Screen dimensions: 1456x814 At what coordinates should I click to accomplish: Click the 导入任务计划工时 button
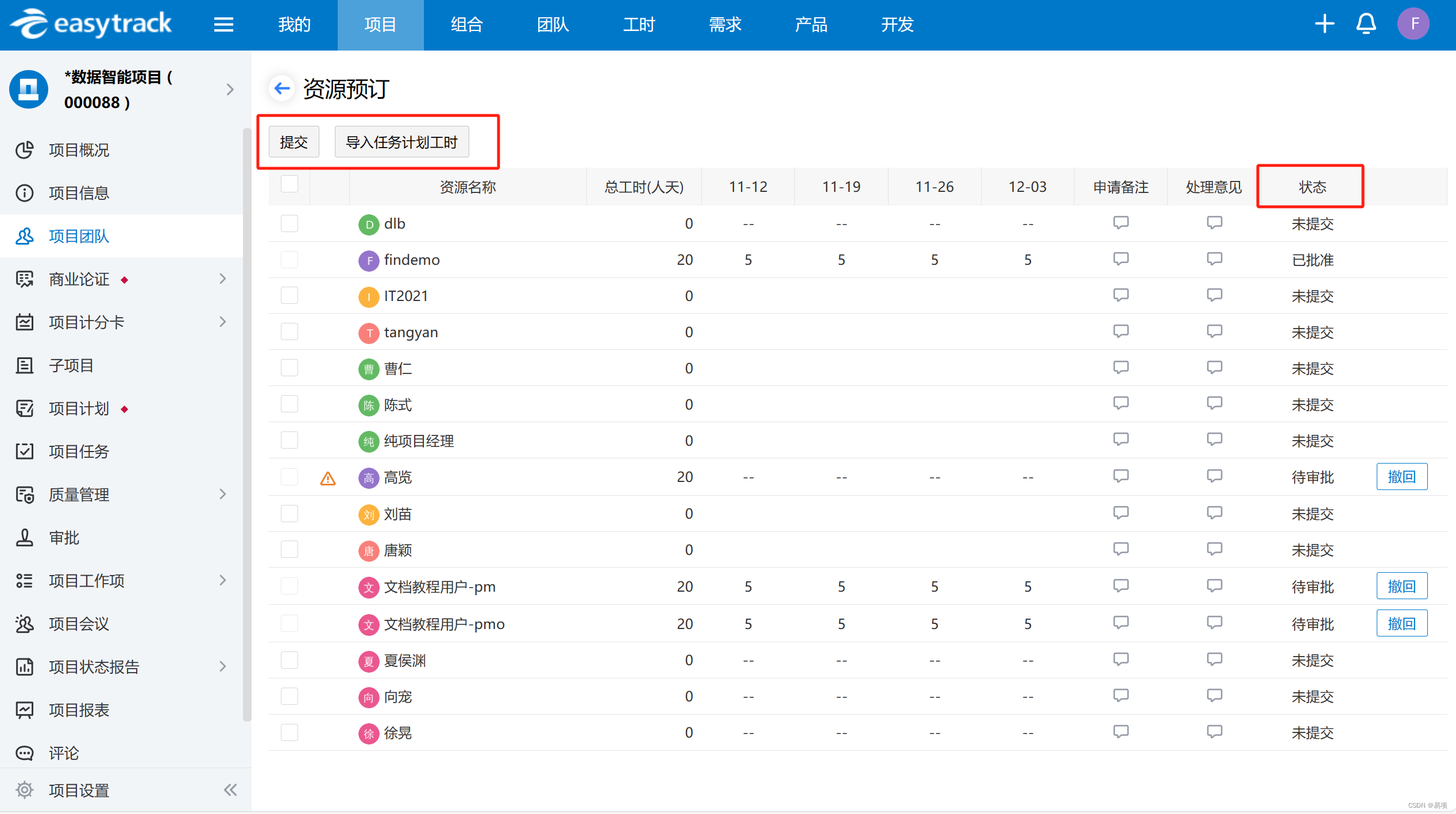pyautogui.click(x=401, y=142)
